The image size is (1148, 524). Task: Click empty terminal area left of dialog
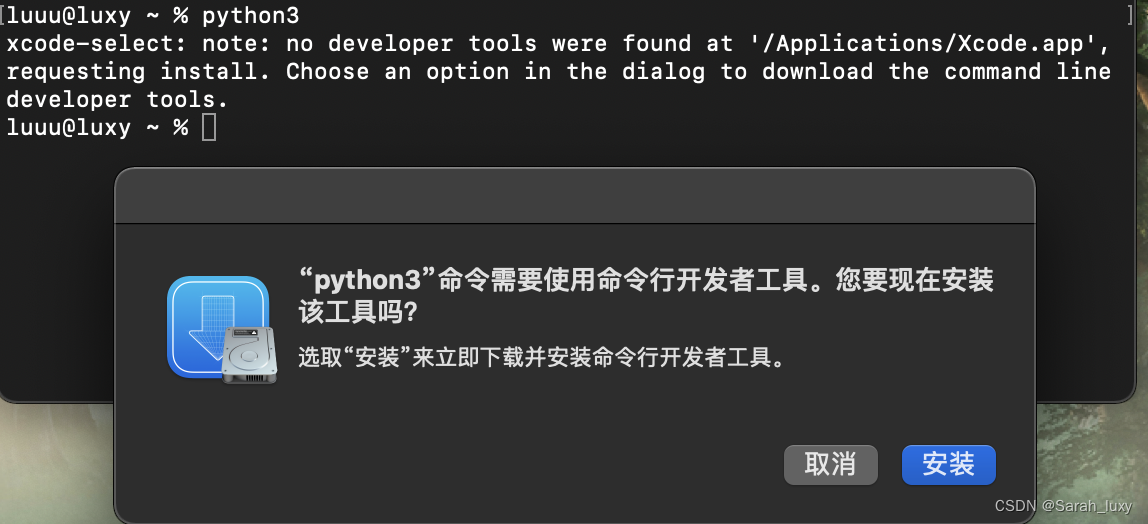(x=57, y=278)
